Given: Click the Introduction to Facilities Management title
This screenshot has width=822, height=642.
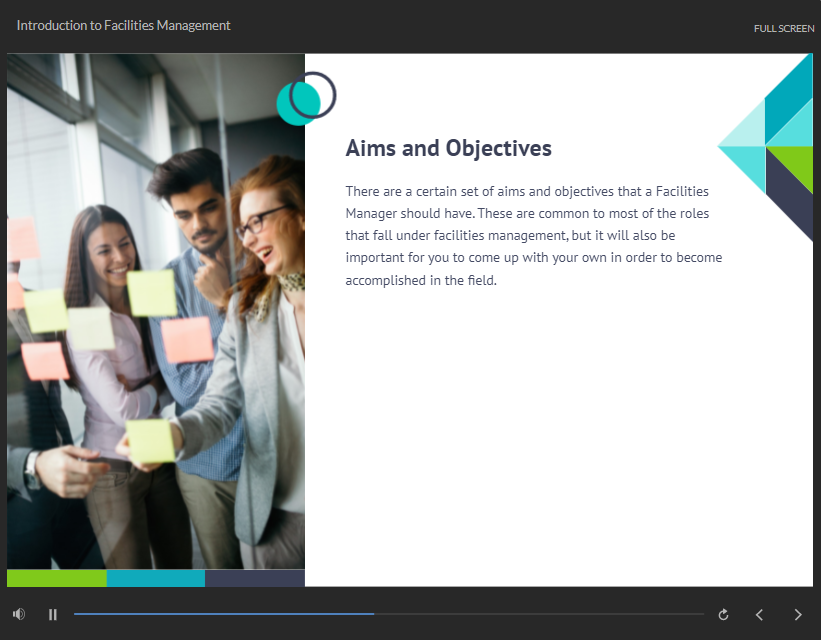Looking at the screenshot, I should coord(123,25).
